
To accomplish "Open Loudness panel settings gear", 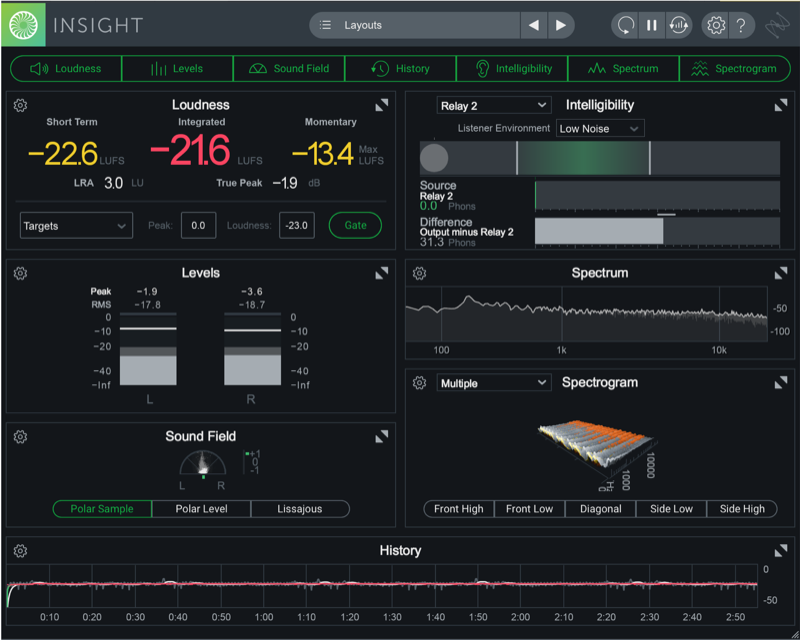I will pos(20,105).
